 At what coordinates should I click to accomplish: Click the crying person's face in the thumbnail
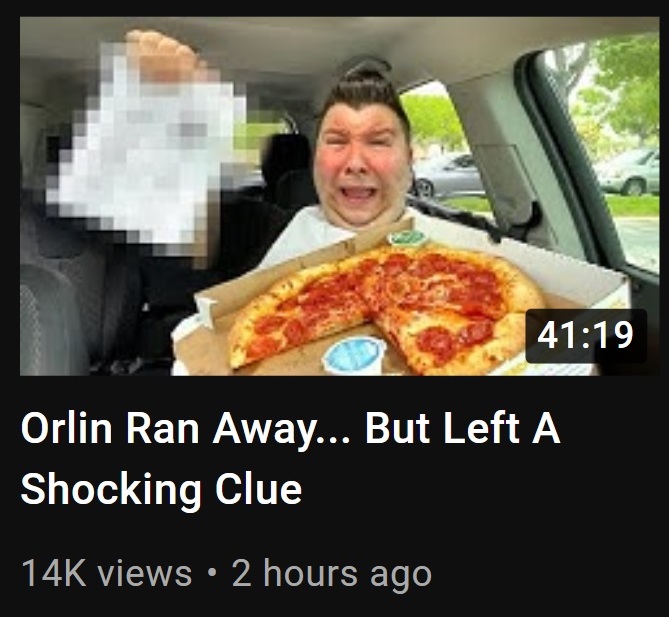pyautogui.click(x=362, y=160)
